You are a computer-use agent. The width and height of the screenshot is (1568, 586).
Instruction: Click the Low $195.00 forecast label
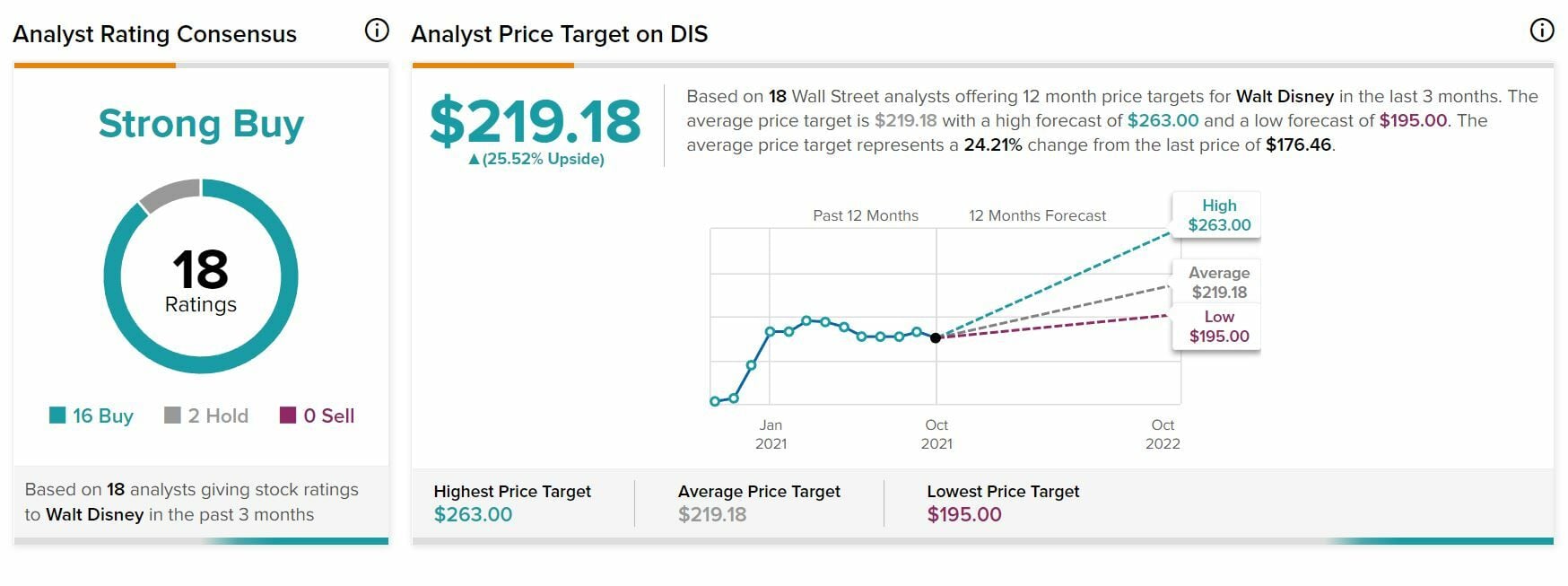tap(1218, 327)
